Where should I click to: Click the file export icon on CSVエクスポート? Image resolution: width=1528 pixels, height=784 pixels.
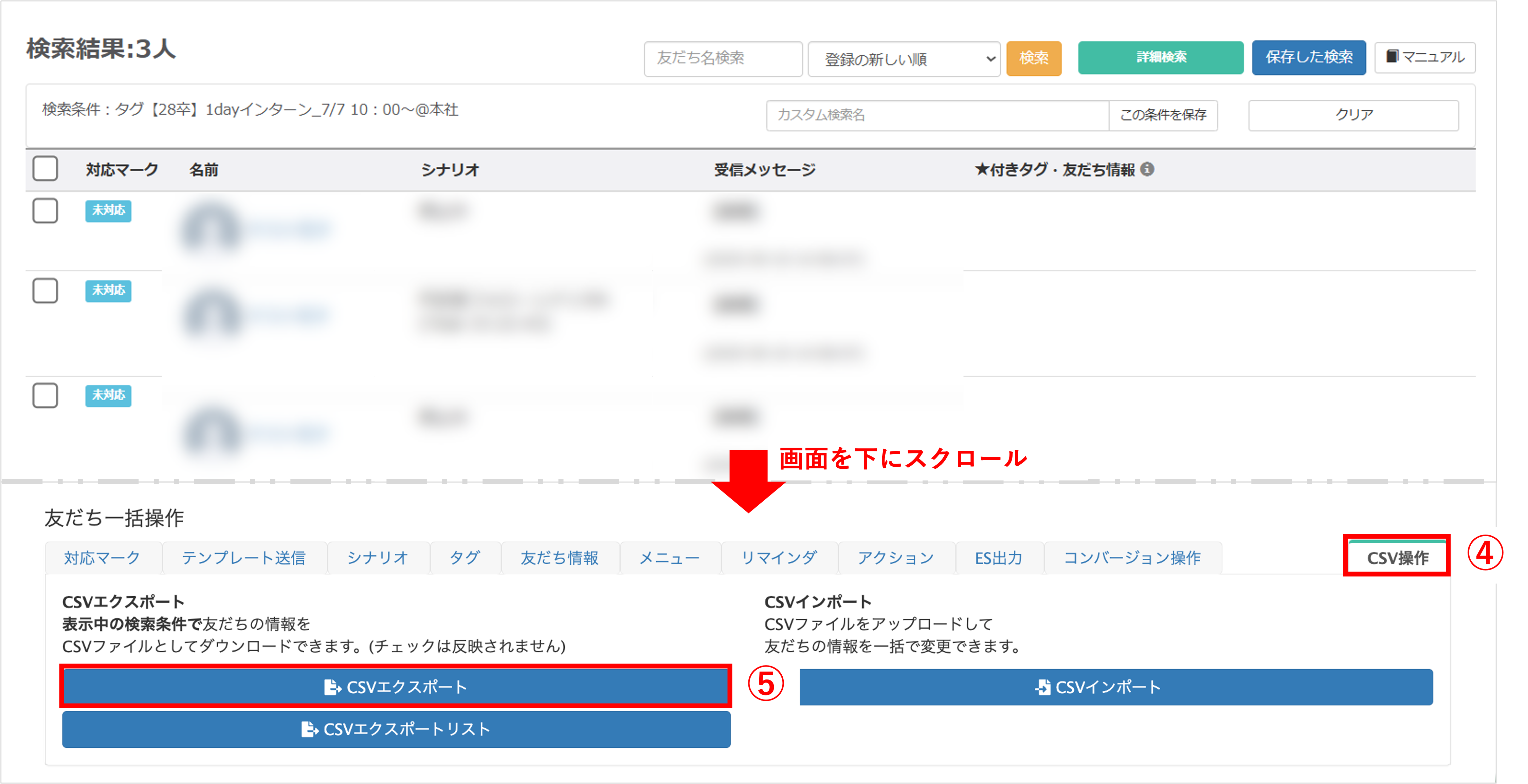[332, 687]
